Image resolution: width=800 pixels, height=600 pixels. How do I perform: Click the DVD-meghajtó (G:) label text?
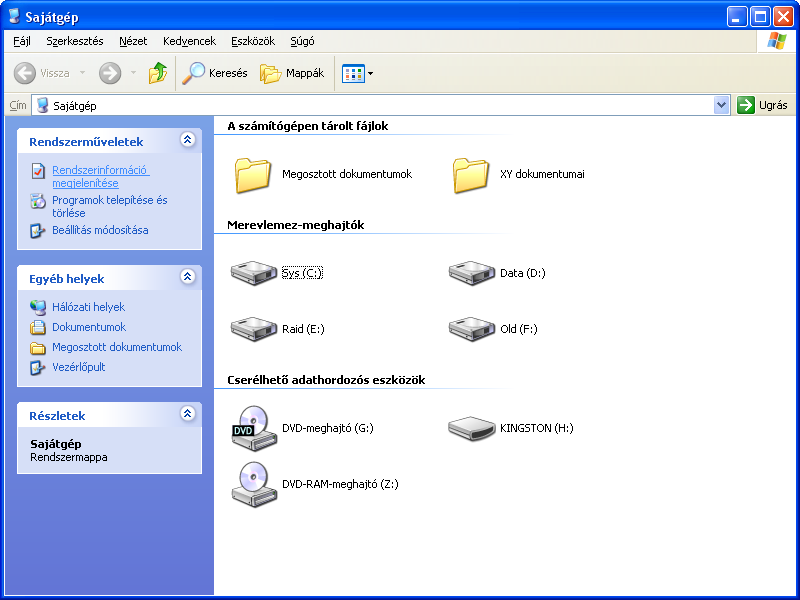328,429
